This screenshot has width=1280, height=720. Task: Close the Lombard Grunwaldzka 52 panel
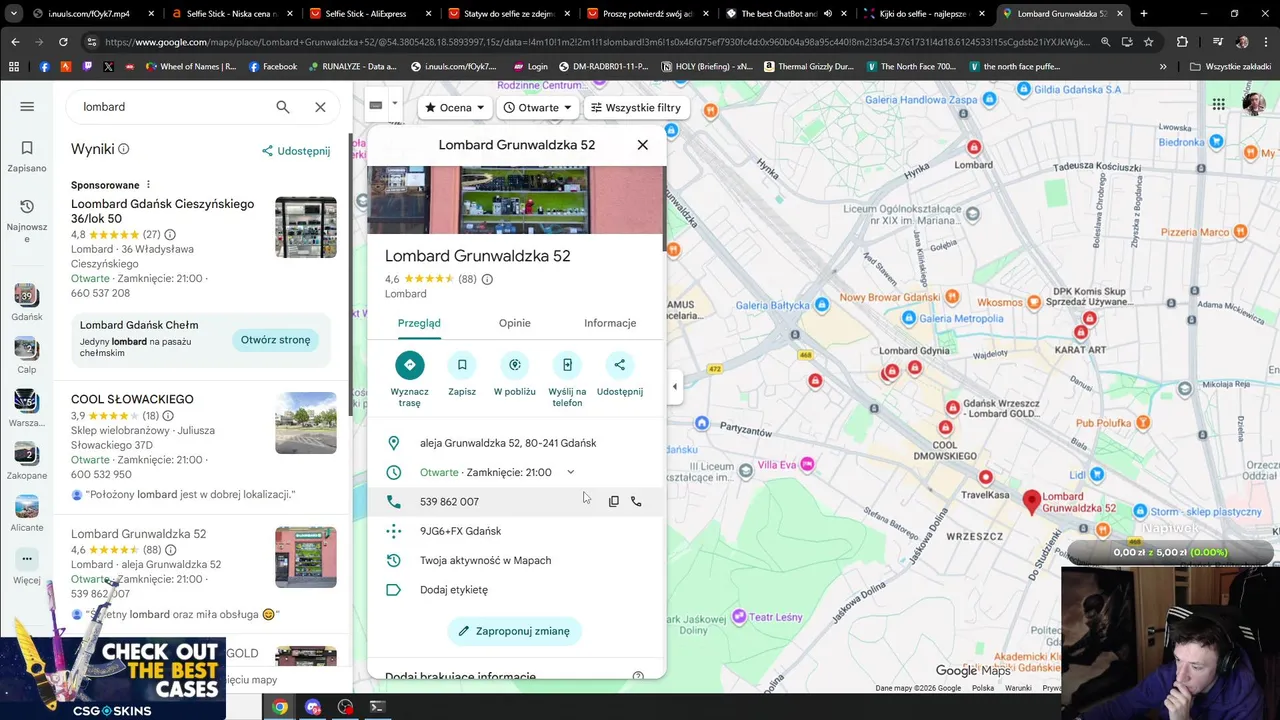pyautogui.click(x=643, y=145)
